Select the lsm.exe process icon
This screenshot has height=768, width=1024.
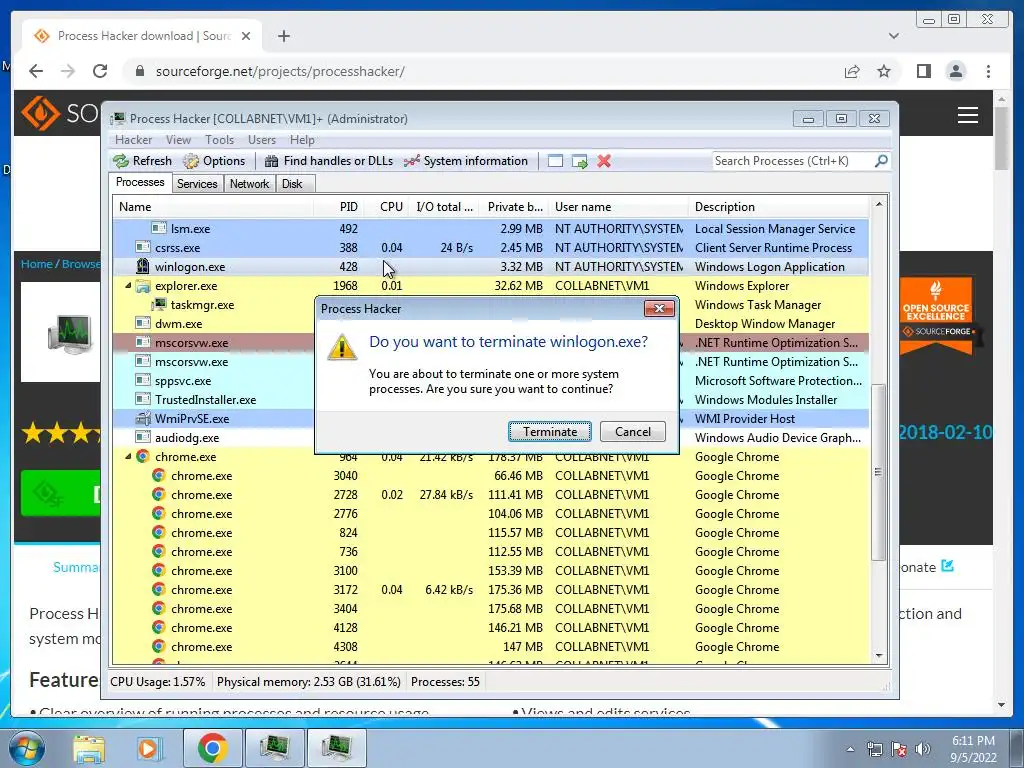coord(159,228)
